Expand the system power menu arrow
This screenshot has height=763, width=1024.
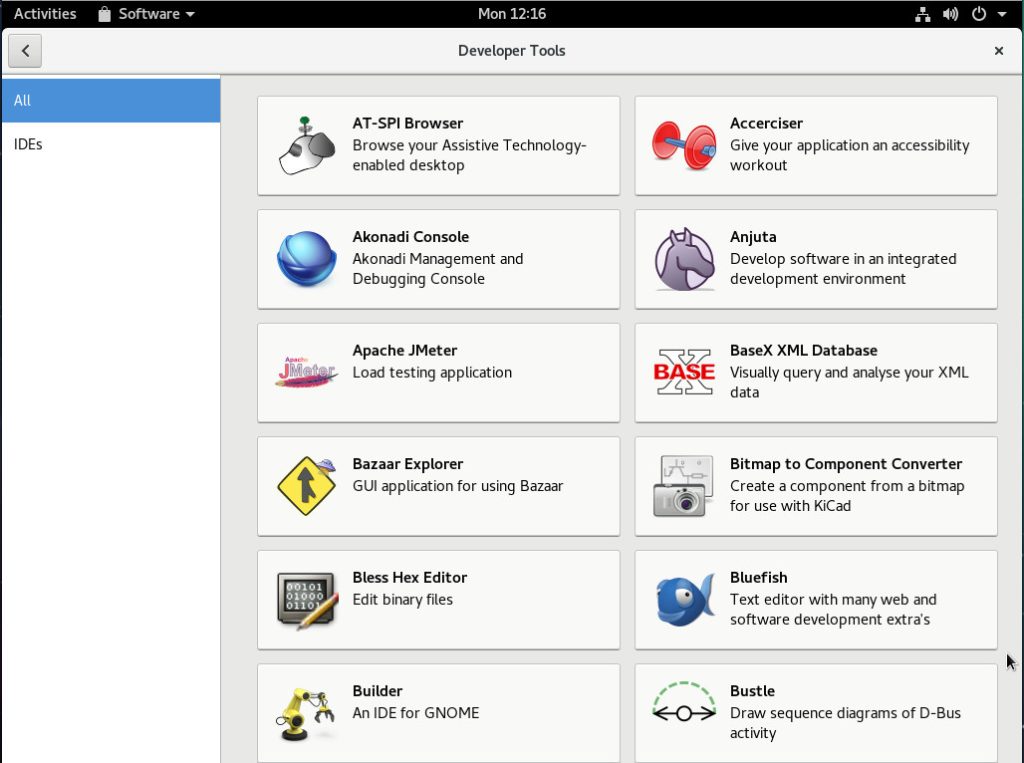click(x=1002, y=14)
